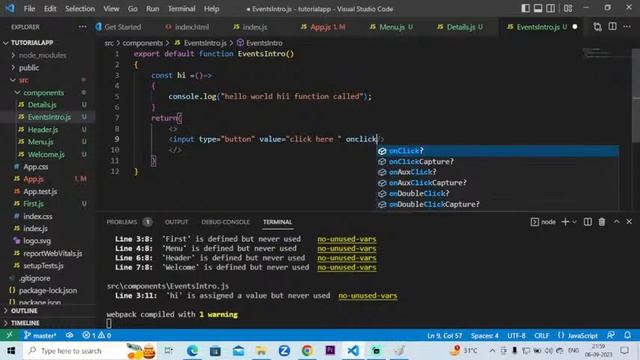
Task: Toggle bottom panel layout icon
Action: [x=538, y=8]
